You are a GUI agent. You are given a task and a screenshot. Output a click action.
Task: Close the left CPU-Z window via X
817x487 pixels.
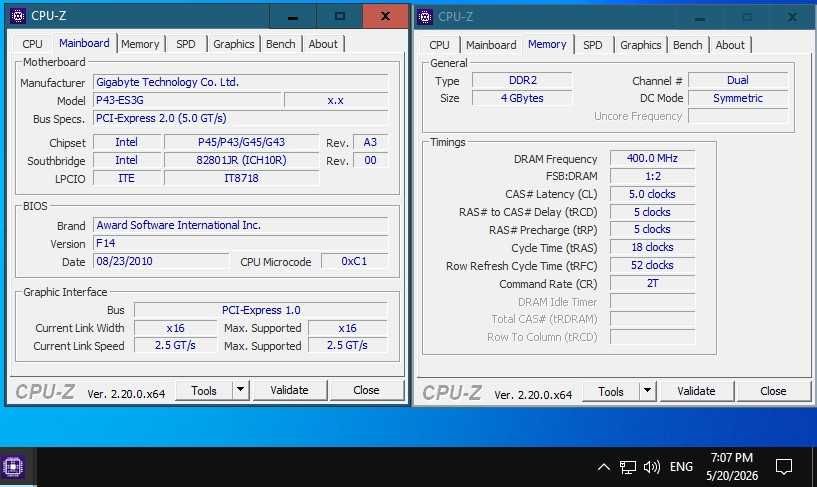[x=385, y=17]
